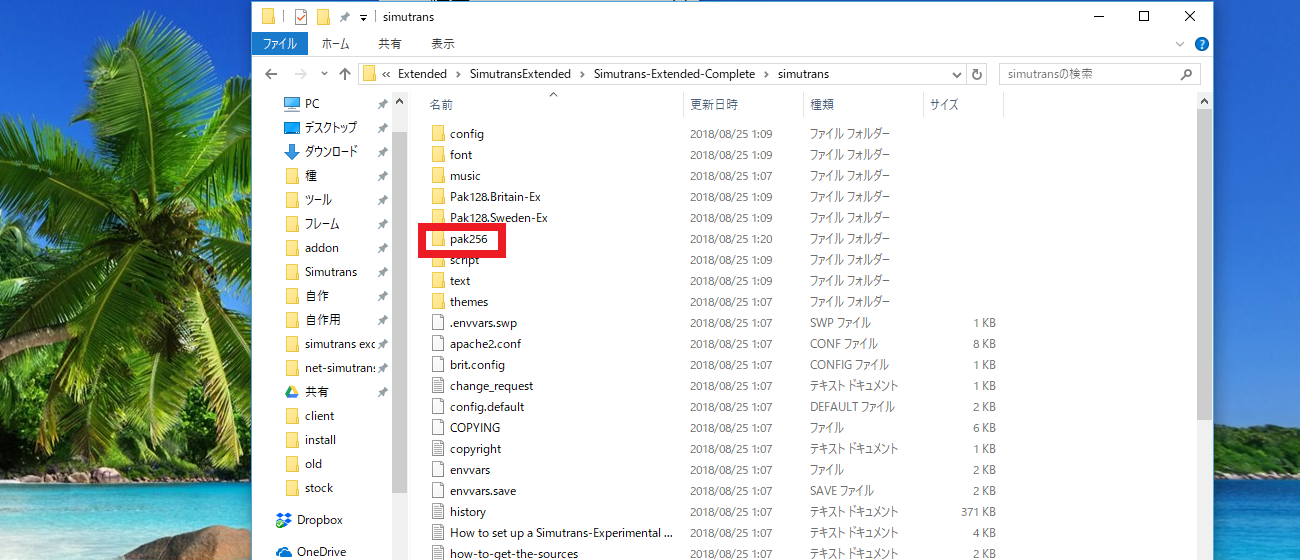1300x560 pixels.
Task: Select the how-to-get-the-sources file name
Action: click(514, 554)
